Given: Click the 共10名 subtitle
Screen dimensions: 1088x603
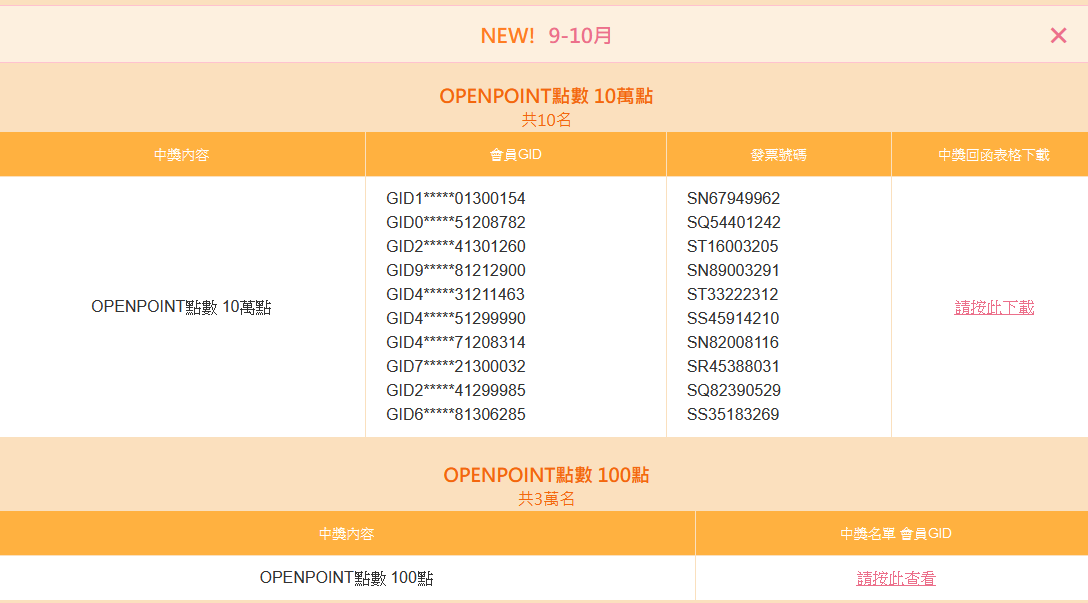Looking at the screenshot, I should click(546, 120).
